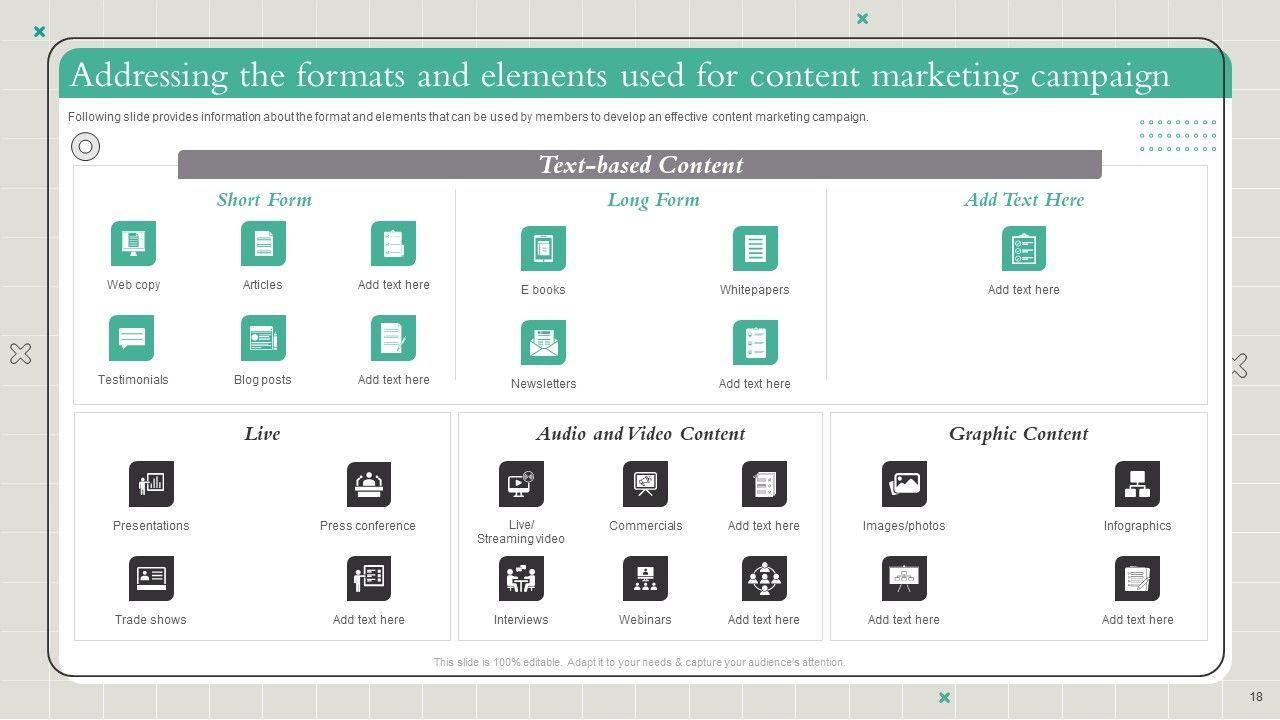1280x720 pixels.
Task: Click the slide title text
Action: coord(619,76)
